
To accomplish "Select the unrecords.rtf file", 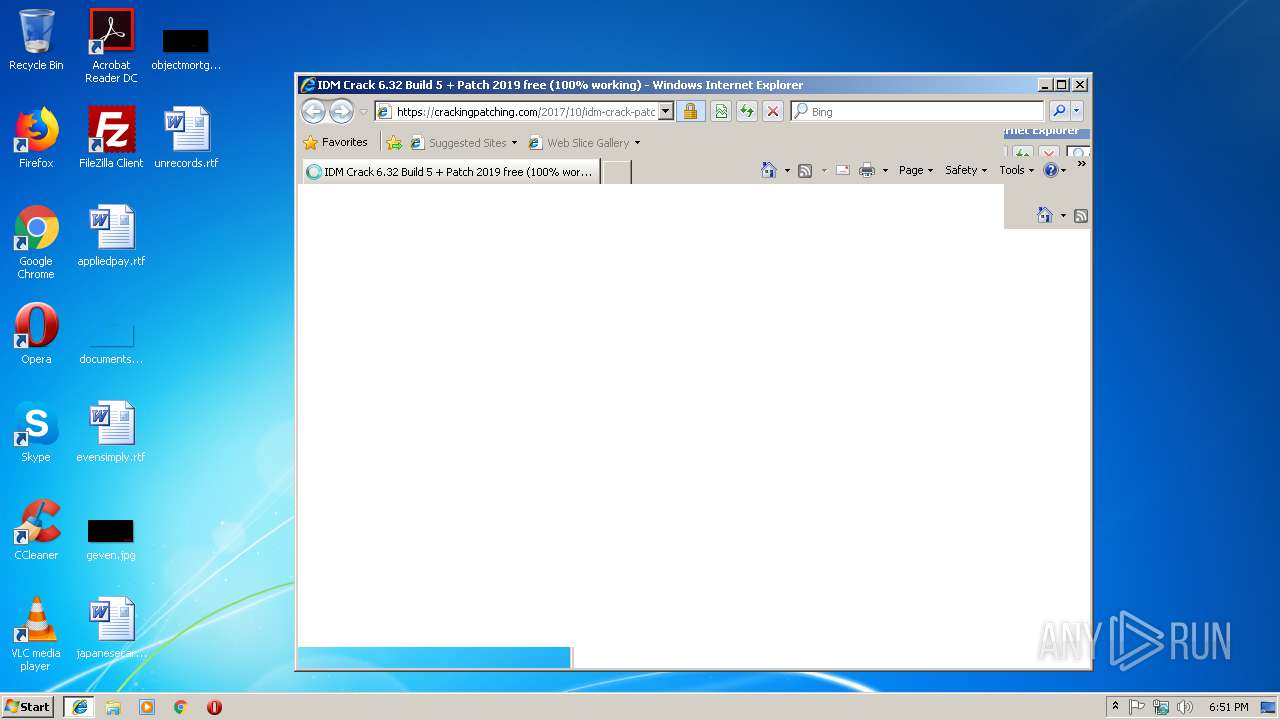I will click(x=186, y=138).
